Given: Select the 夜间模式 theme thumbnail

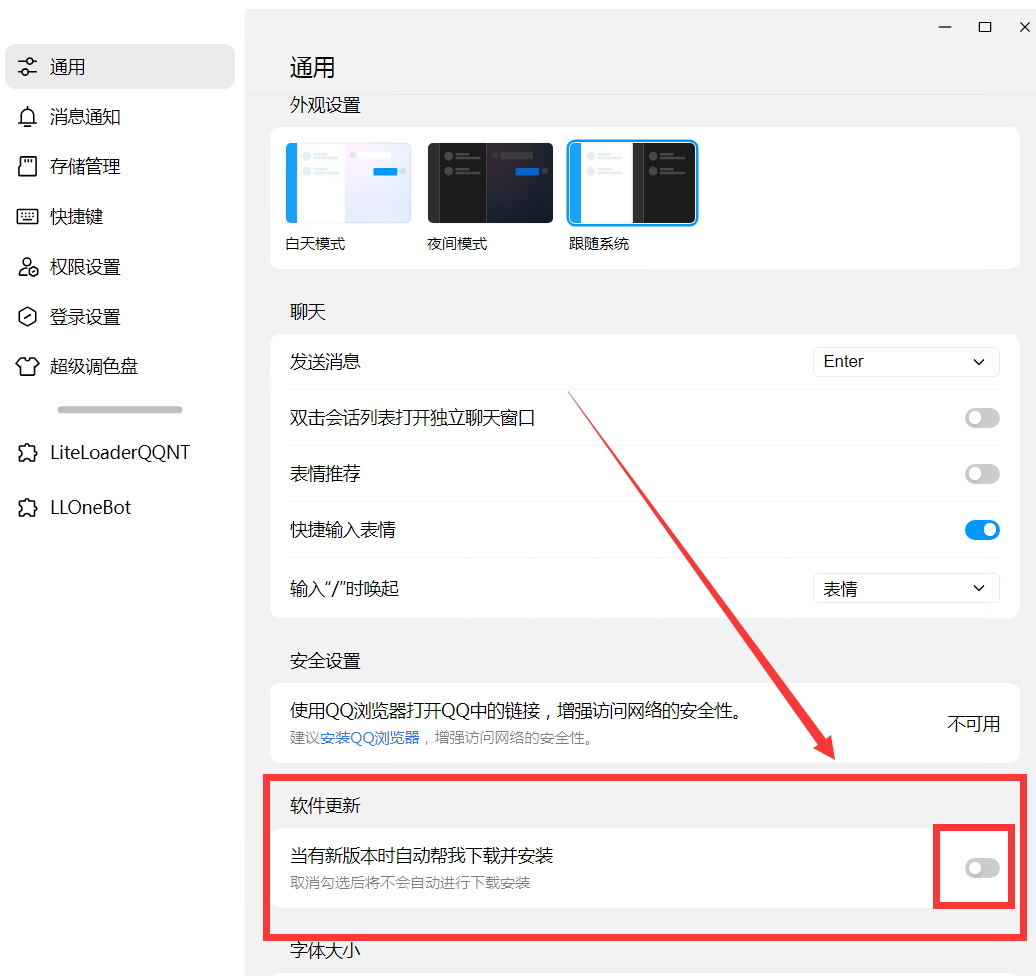Looking at the screenshot, I should pos(490,183).
